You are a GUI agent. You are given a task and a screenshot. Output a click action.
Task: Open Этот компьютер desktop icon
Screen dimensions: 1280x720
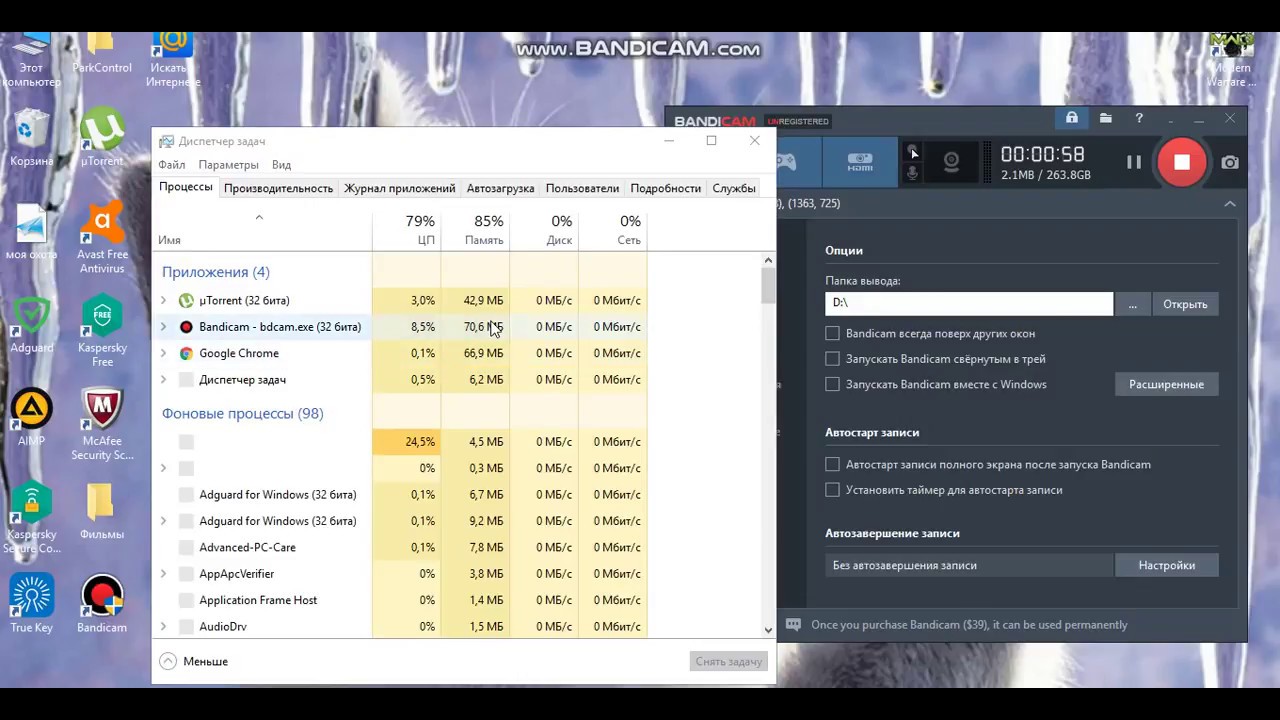(x=31, y=62)
